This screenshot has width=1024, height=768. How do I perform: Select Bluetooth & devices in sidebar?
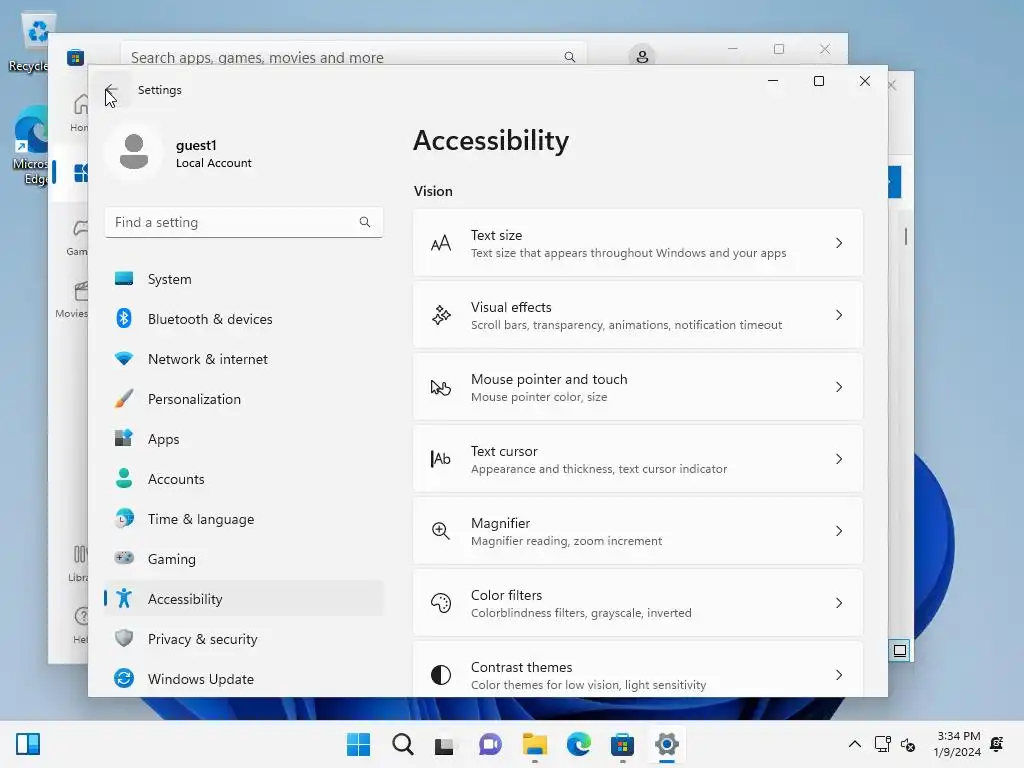[x=244, y=319]
